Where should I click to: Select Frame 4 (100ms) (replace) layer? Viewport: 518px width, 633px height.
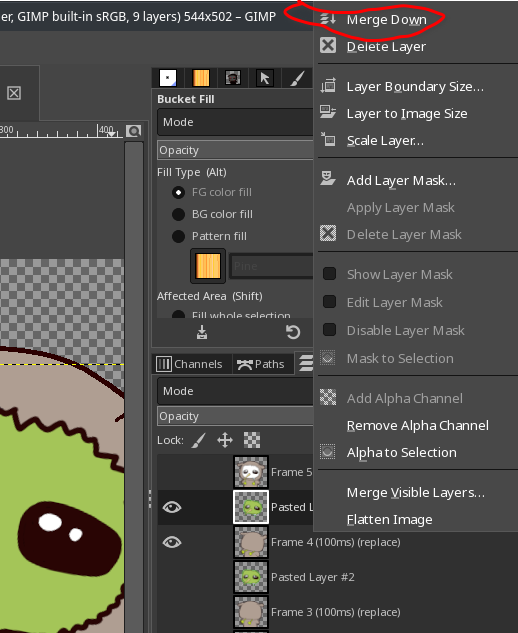tap(336, 542)
